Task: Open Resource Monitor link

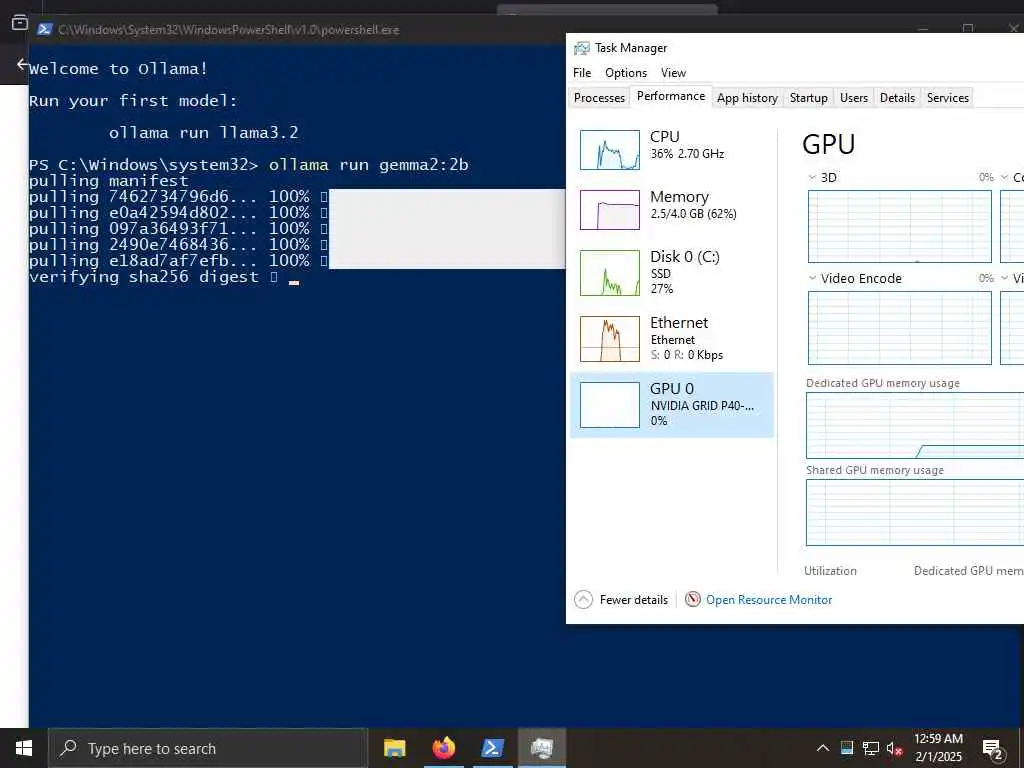Action: 769,600
